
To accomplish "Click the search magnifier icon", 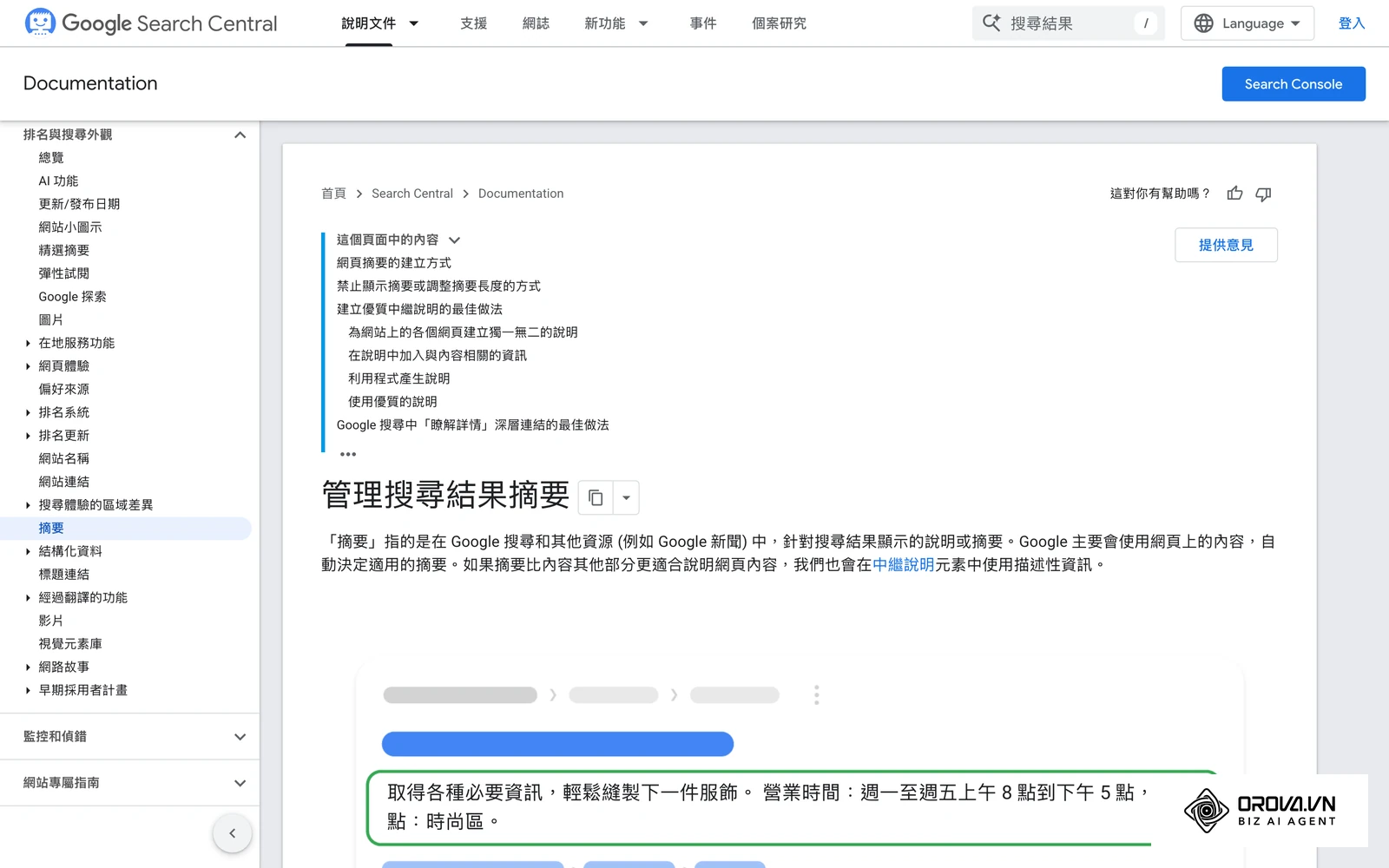I will (991, 23).
